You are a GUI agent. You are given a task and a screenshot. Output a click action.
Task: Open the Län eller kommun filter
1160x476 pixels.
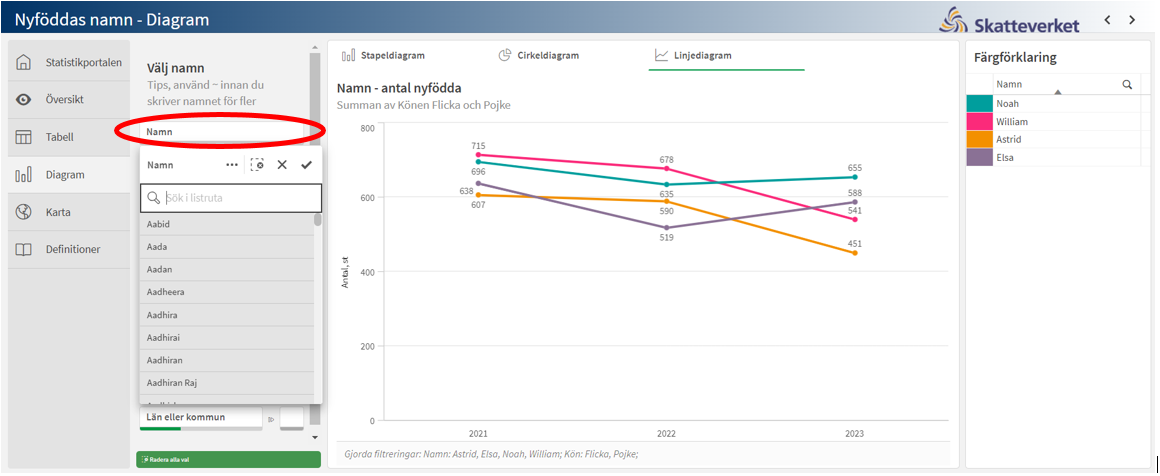pyautogui.click(x=200, y=417)
